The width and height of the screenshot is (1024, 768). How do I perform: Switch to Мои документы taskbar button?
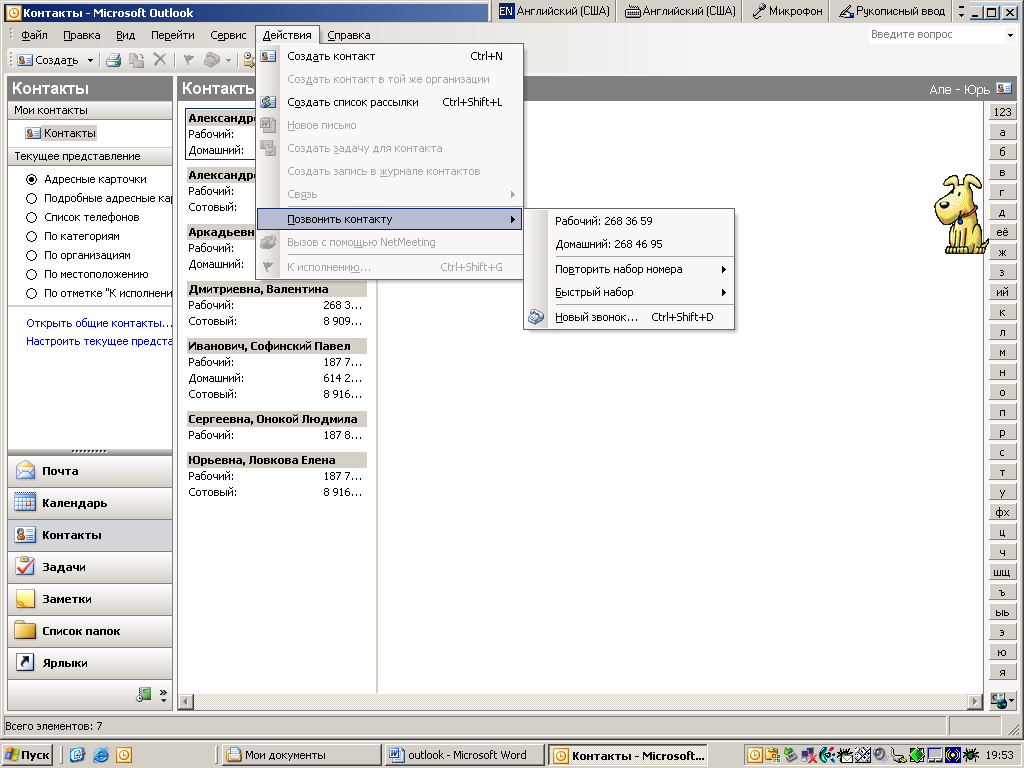(302, 755)
